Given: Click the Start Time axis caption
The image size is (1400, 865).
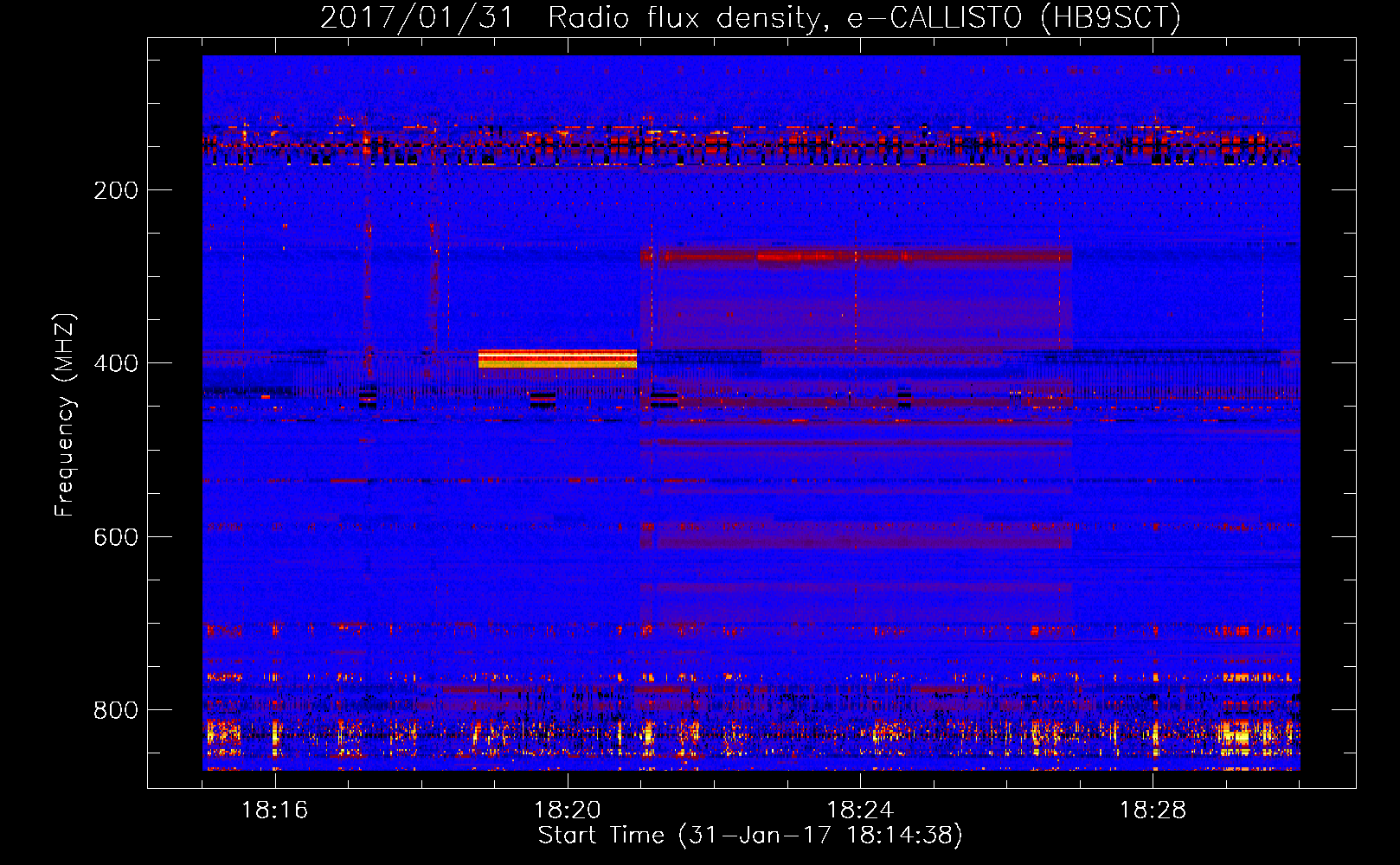Looking at the screenshot, I should pos(750,836).
